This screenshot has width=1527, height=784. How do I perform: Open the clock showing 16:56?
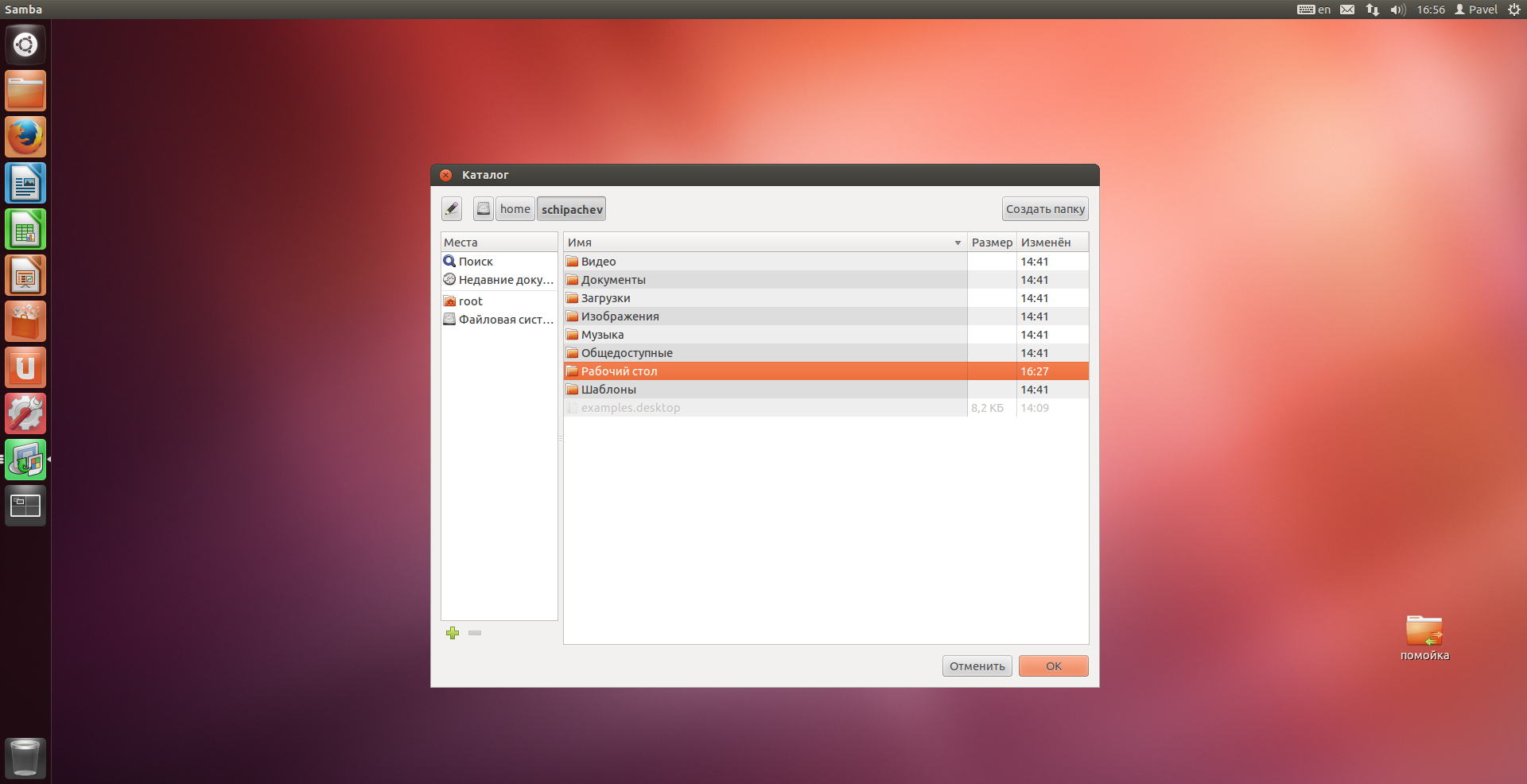1431,10
